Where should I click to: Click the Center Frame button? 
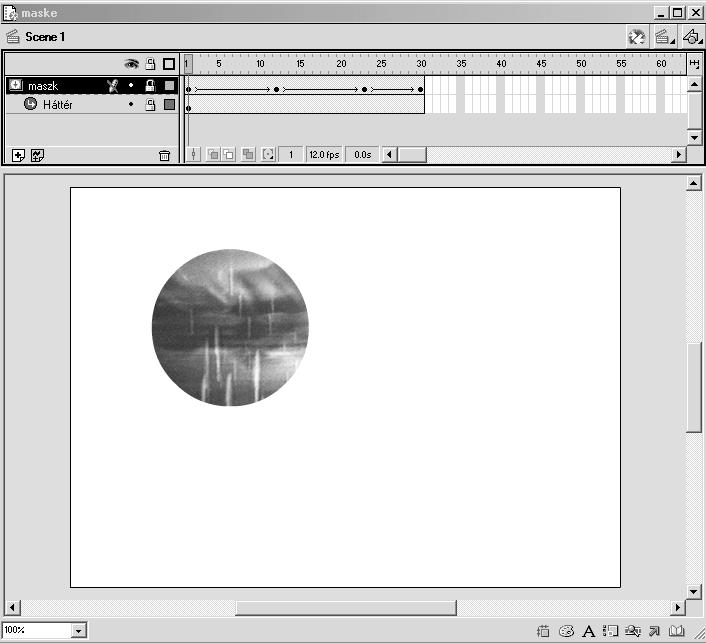[193, 155]
